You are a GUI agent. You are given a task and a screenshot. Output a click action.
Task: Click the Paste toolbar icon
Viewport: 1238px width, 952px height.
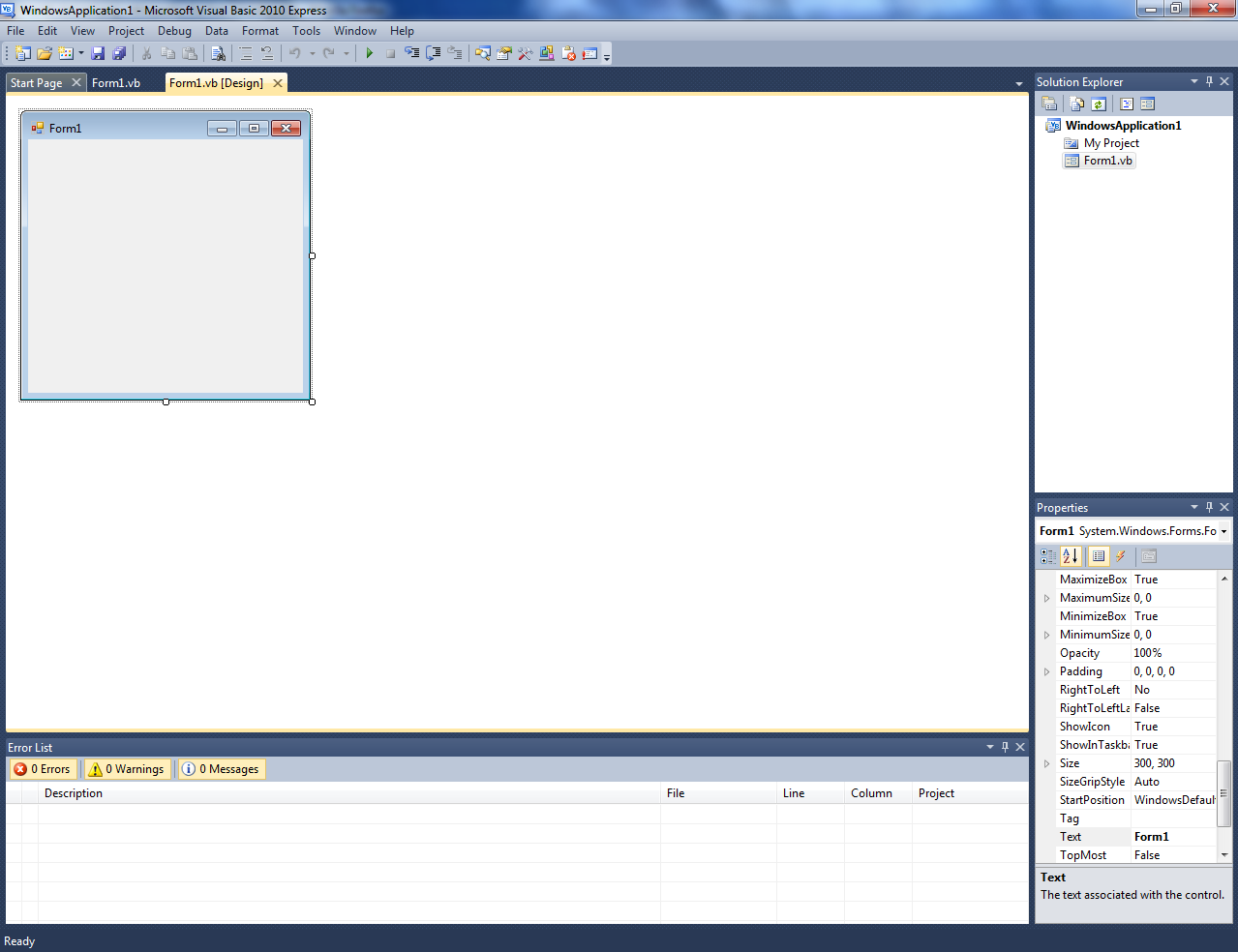189,53
